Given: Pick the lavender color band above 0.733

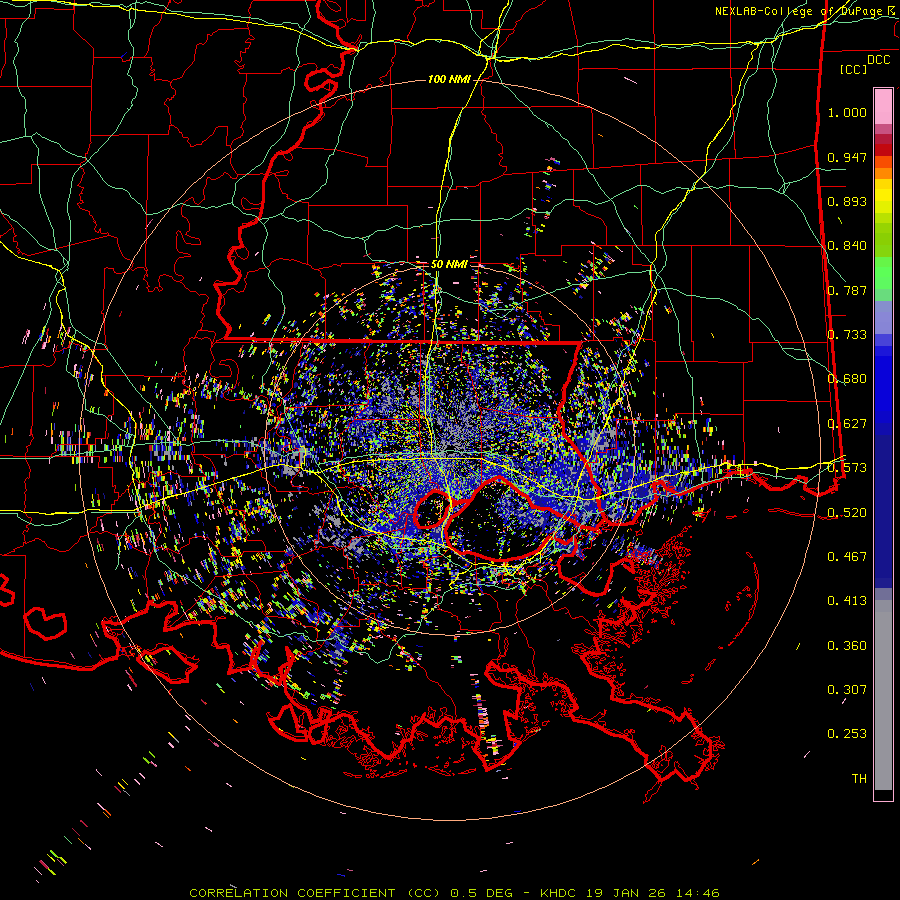Looking at the screenshot, I should pos(883,318).
